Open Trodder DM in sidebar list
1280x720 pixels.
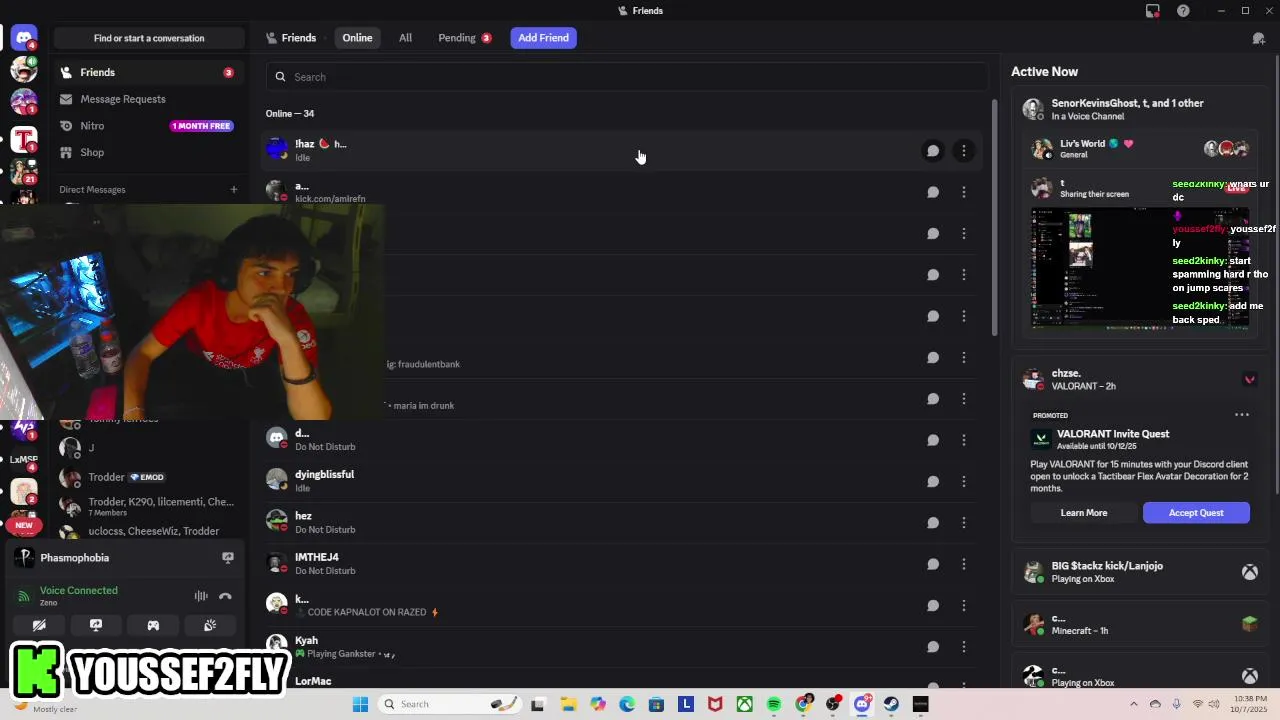(148, 477)
